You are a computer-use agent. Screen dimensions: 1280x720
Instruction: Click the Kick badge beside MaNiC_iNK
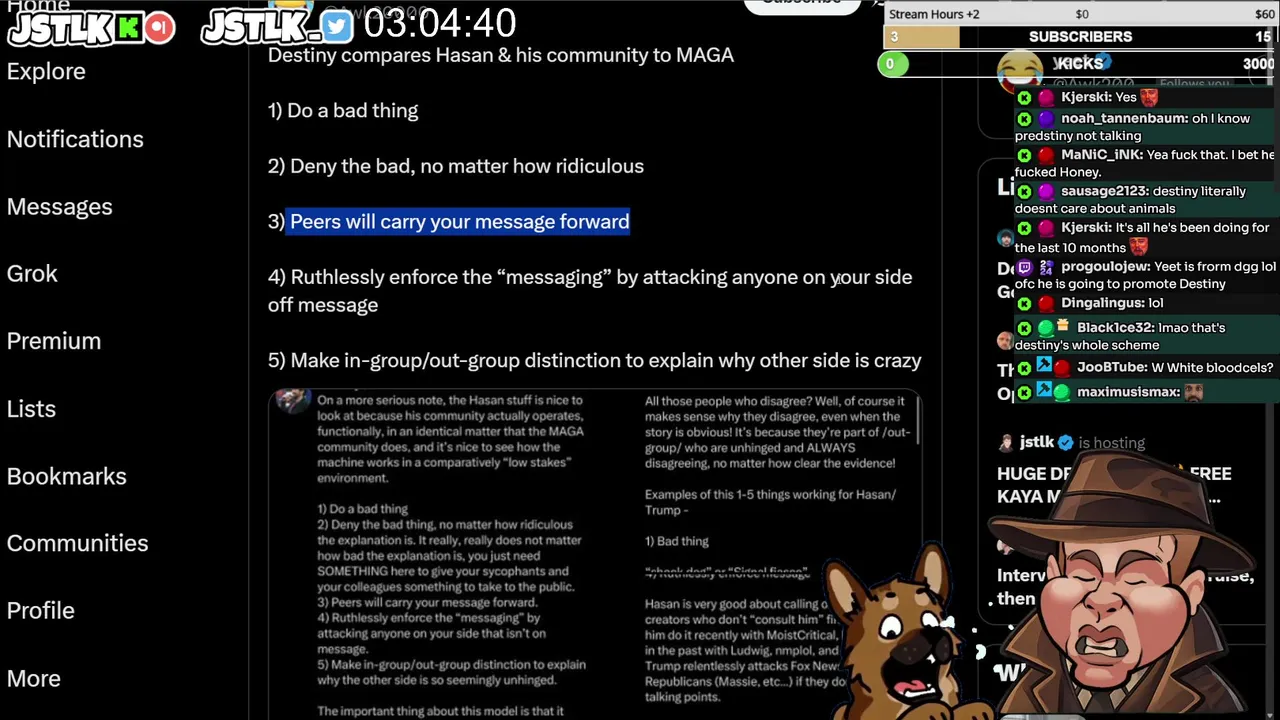click(x=1024, y=155)
